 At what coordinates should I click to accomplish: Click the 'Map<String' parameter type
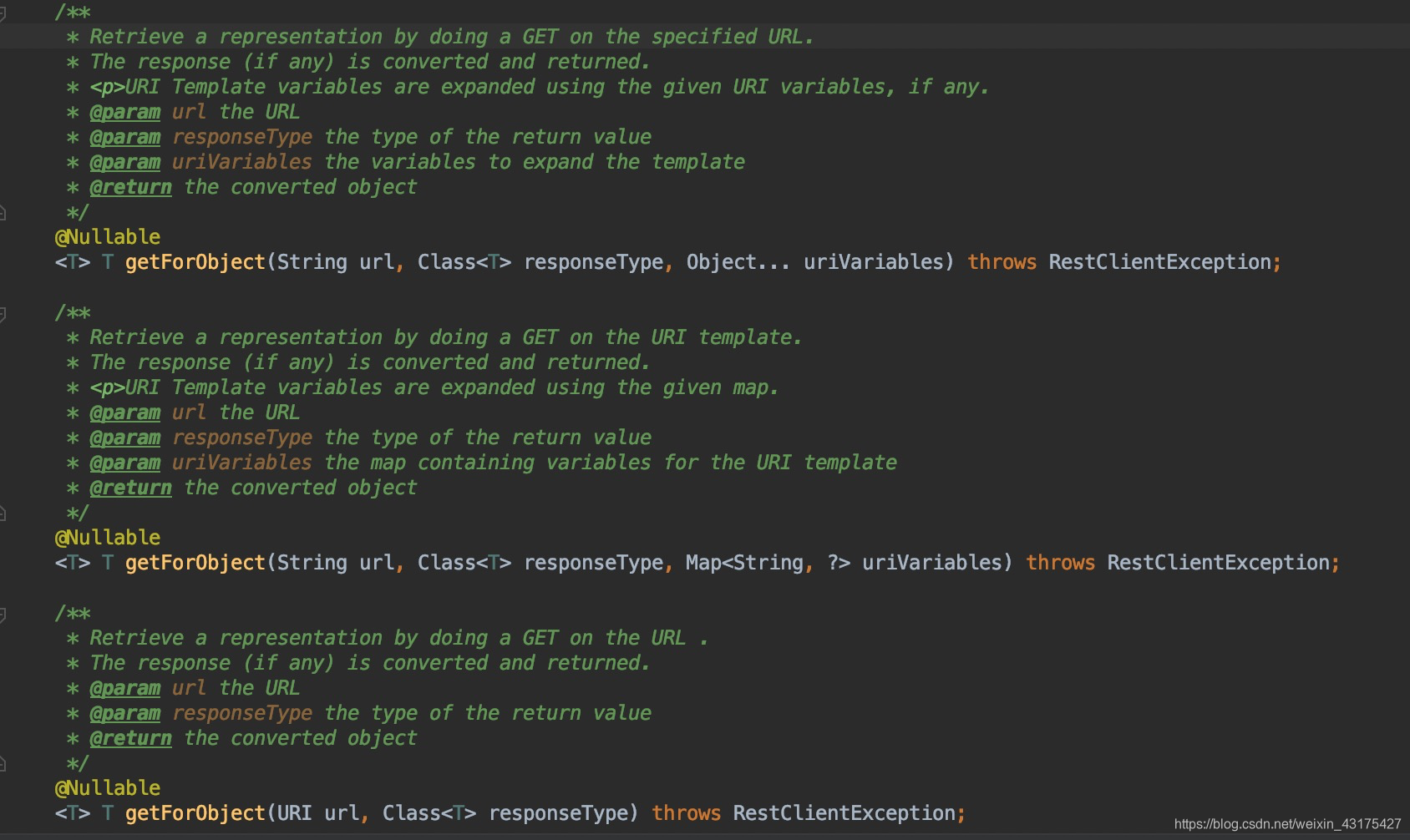pyautogui.click(x=745, y=563)
